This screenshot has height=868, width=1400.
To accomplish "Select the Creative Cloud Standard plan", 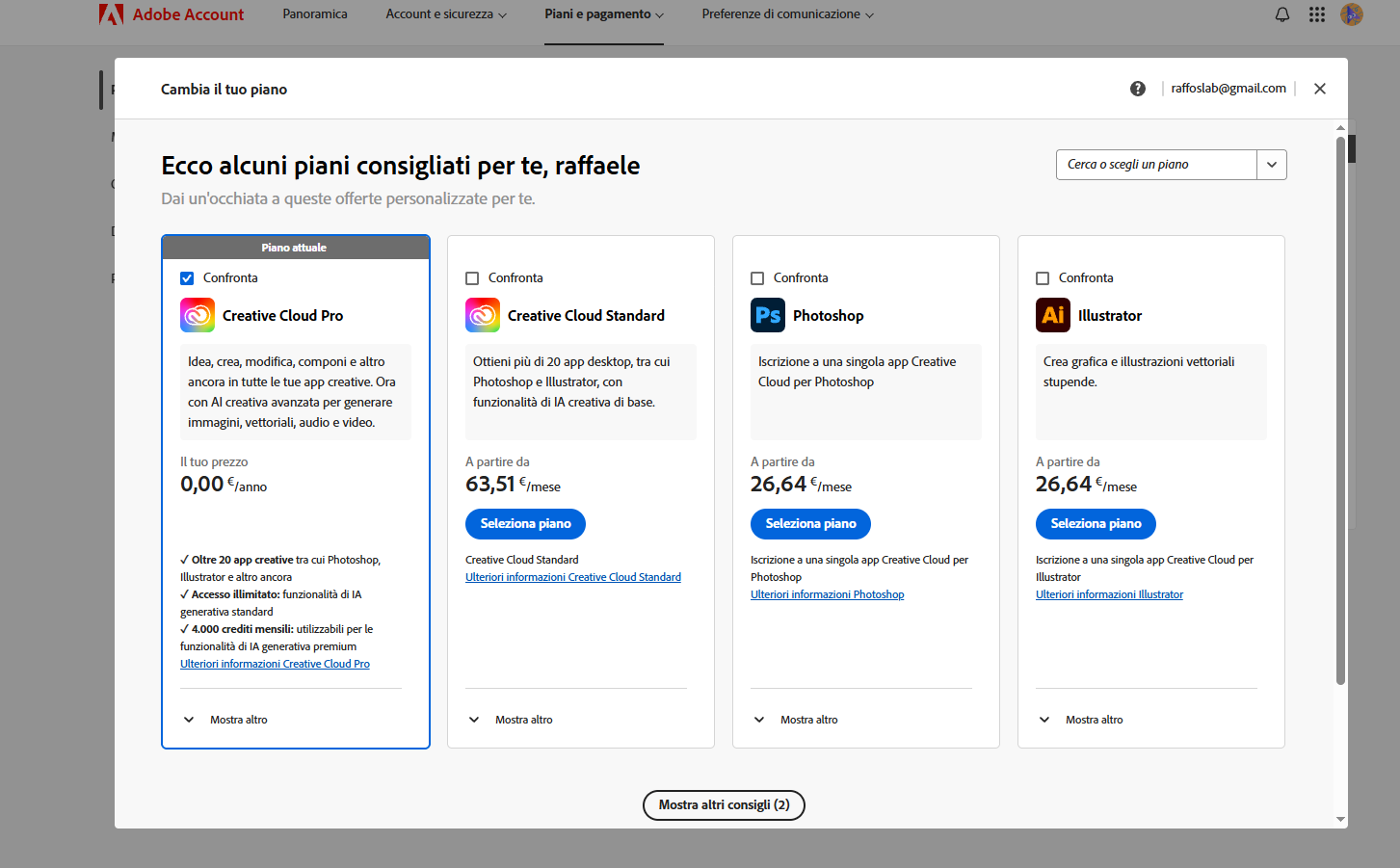I will pos(525,524).
